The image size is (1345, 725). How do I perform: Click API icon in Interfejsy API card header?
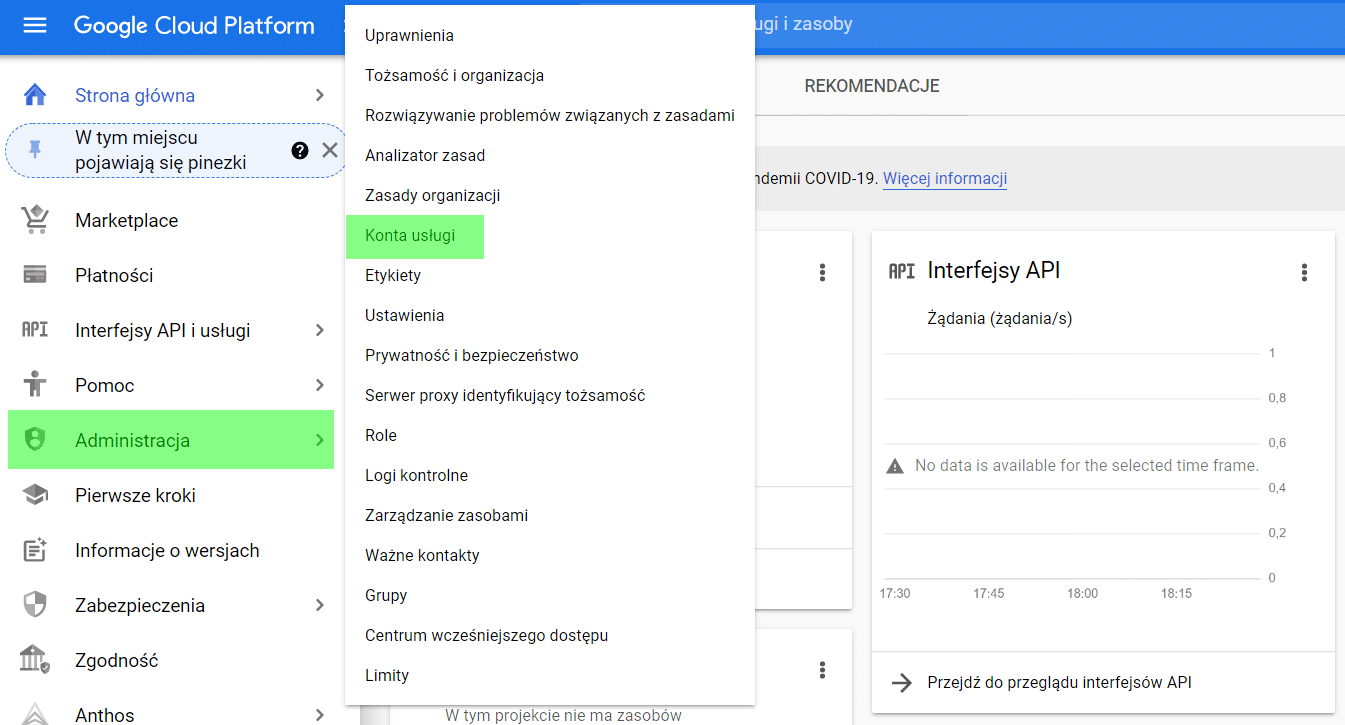pos(902,271)
